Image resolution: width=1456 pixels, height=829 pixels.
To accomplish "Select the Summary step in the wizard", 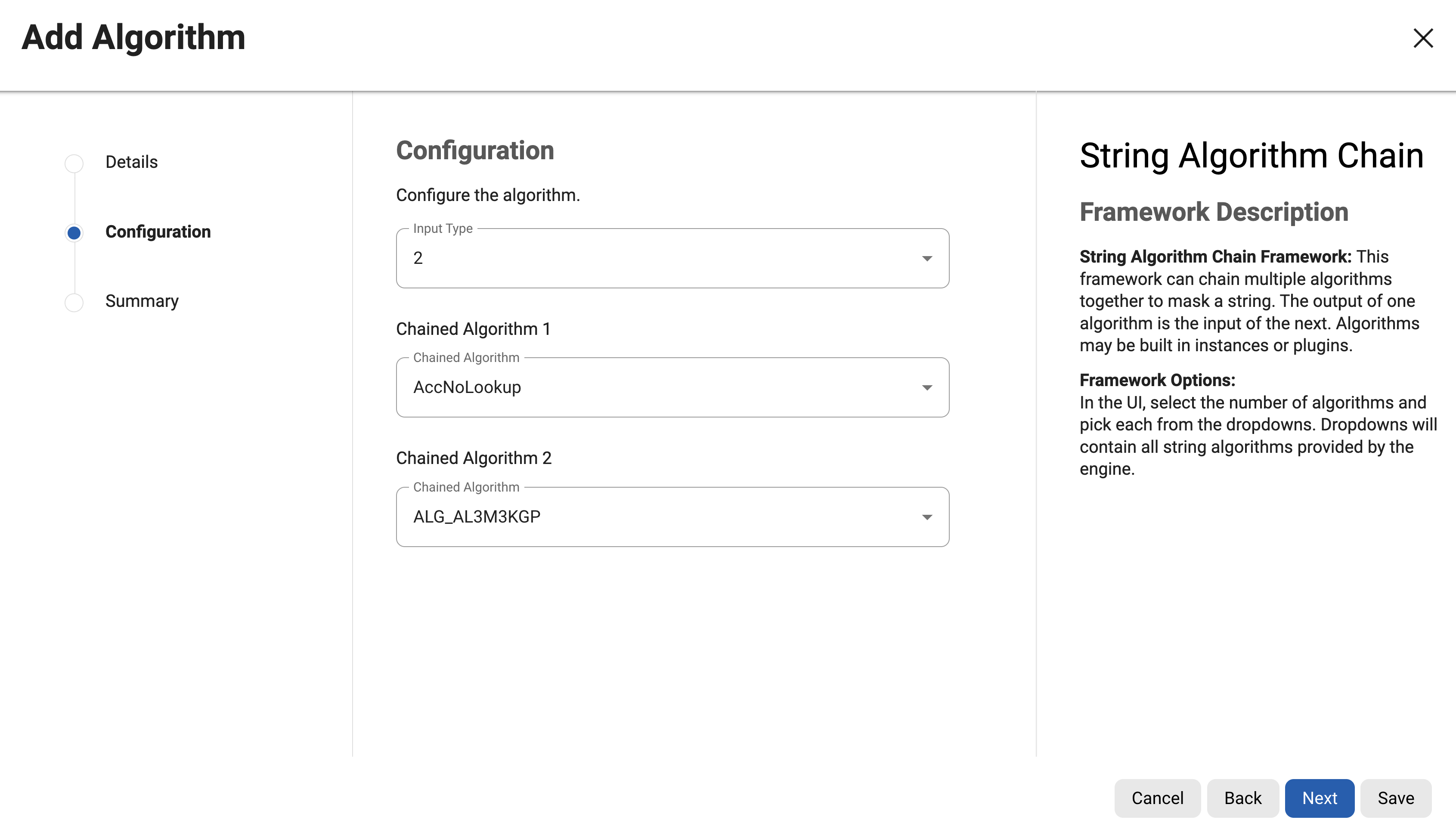I will (x=142, y=300).
